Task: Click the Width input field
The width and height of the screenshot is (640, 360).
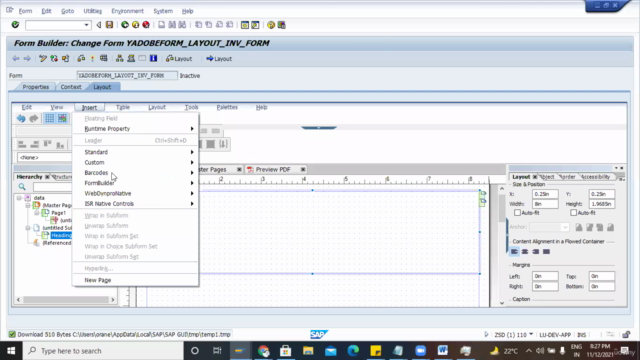Action: [x=545, y=204]
